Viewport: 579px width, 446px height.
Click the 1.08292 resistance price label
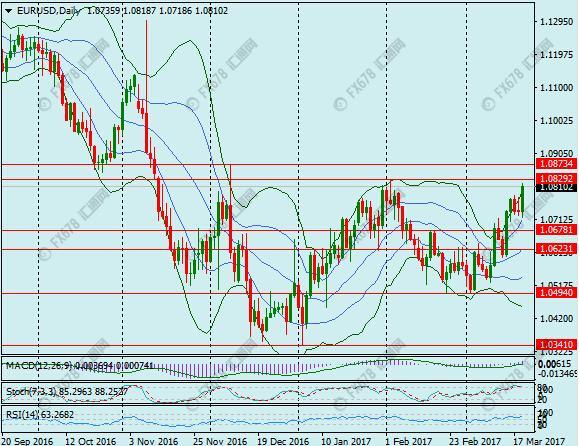click(x=556, y=179)
